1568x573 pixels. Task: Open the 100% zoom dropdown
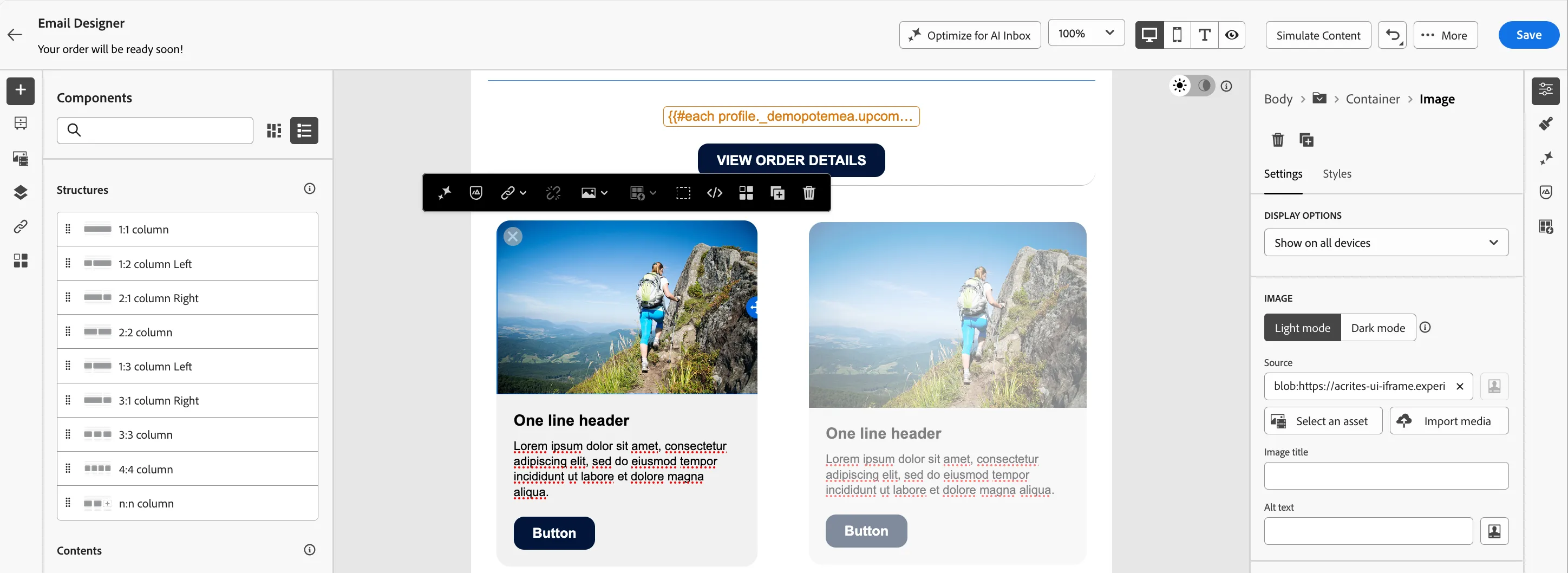pyautogui.click(x=1086, y=34)
